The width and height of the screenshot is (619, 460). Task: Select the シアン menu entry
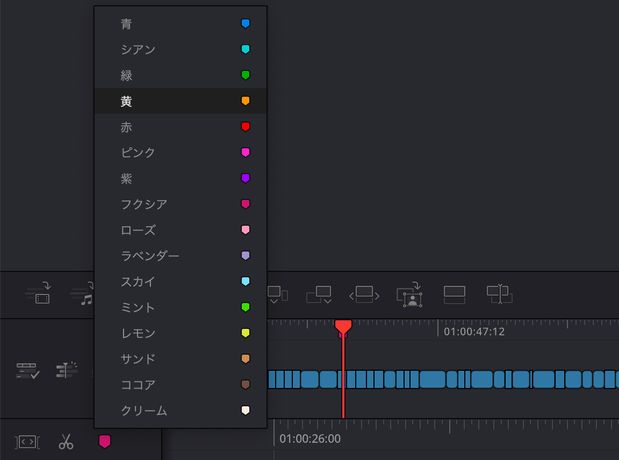180,49
